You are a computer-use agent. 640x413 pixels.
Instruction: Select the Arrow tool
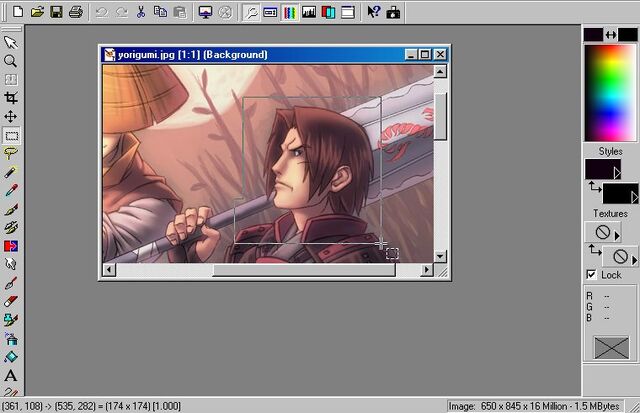[x=11, y=42]
